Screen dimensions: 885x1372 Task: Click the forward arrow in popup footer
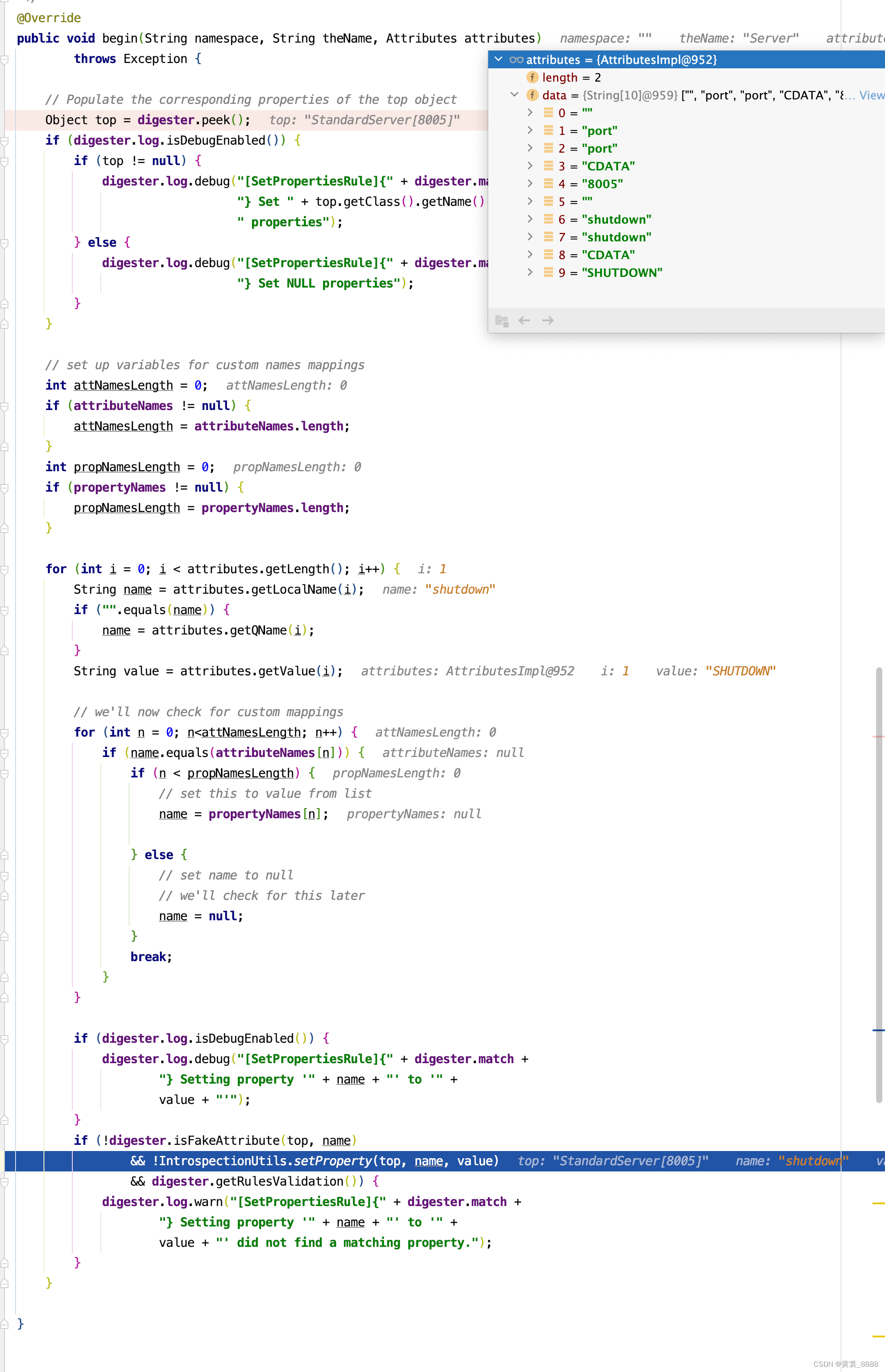[548, 321]
